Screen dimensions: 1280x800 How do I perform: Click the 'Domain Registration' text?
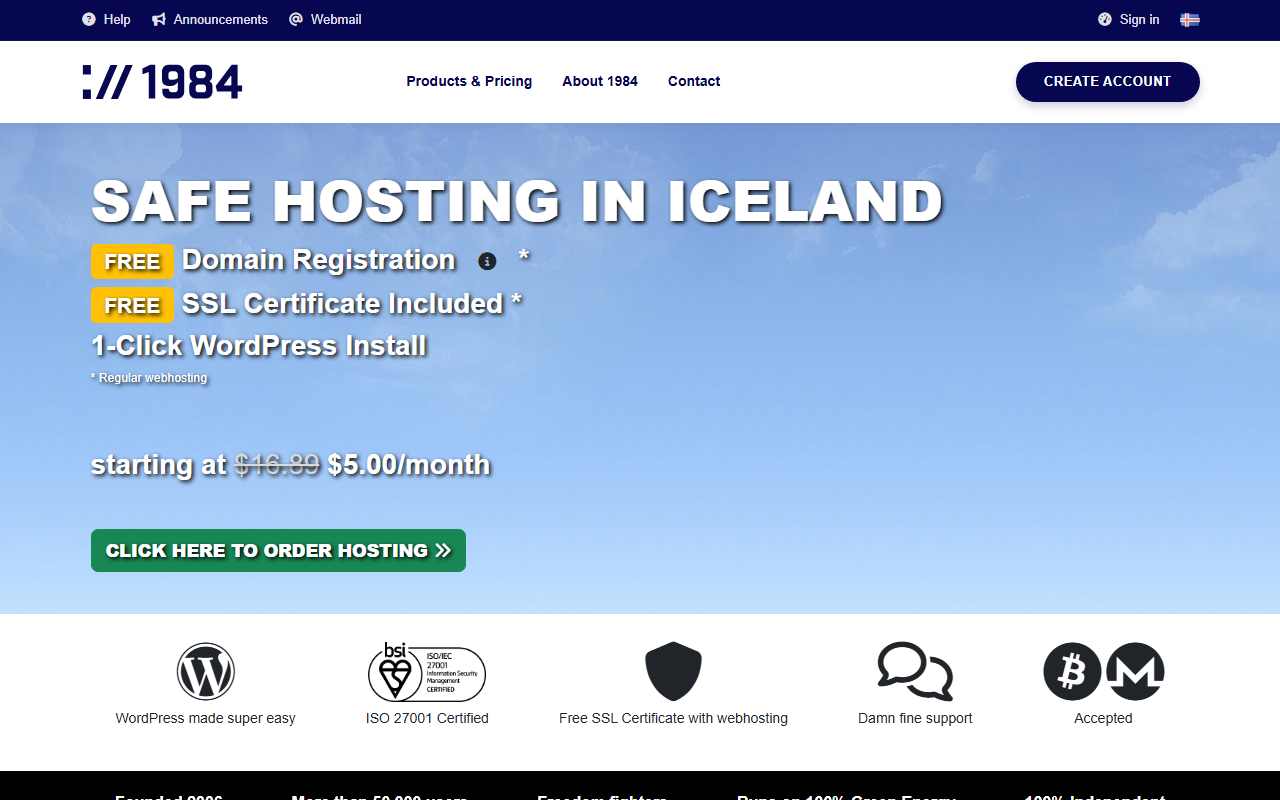(319, 260)
